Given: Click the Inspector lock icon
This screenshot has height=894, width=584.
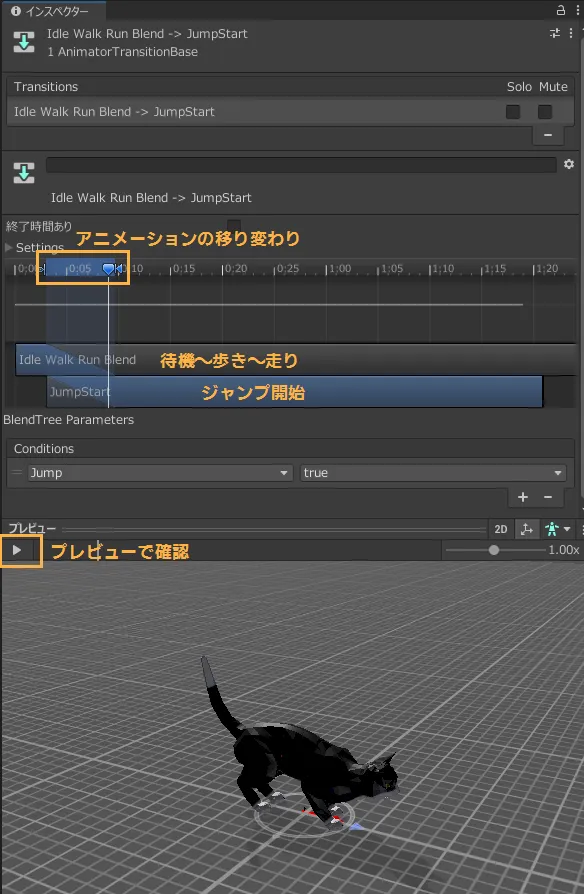Looking at the screenshot, I should pos(561,10).
